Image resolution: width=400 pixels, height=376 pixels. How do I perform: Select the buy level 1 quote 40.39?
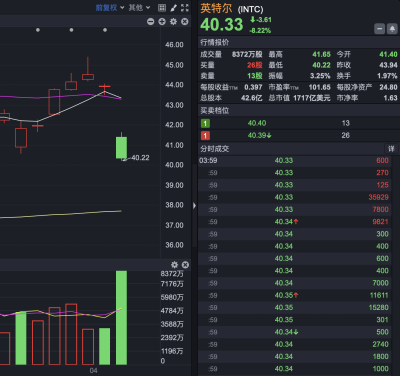(x=299, y=135)
